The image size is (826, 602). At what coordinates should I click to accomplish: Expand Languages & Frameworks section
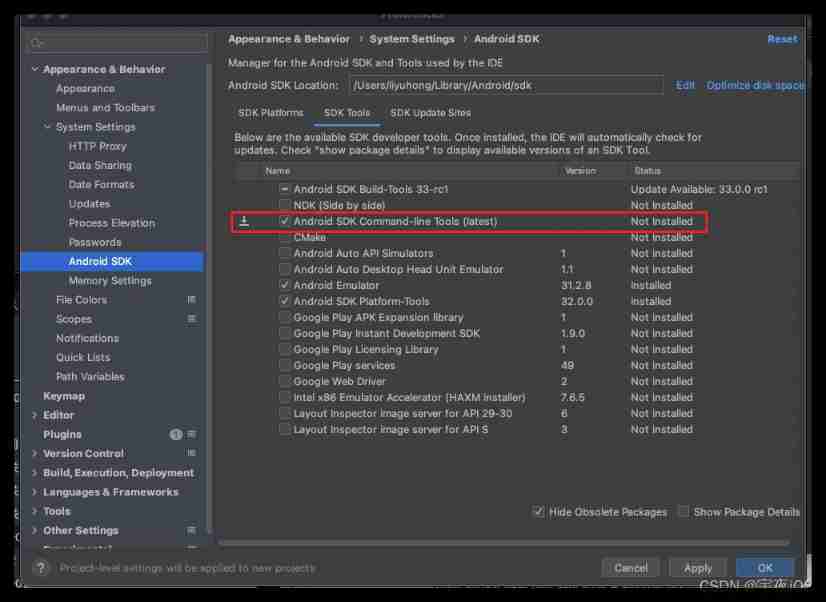[35, 492]
